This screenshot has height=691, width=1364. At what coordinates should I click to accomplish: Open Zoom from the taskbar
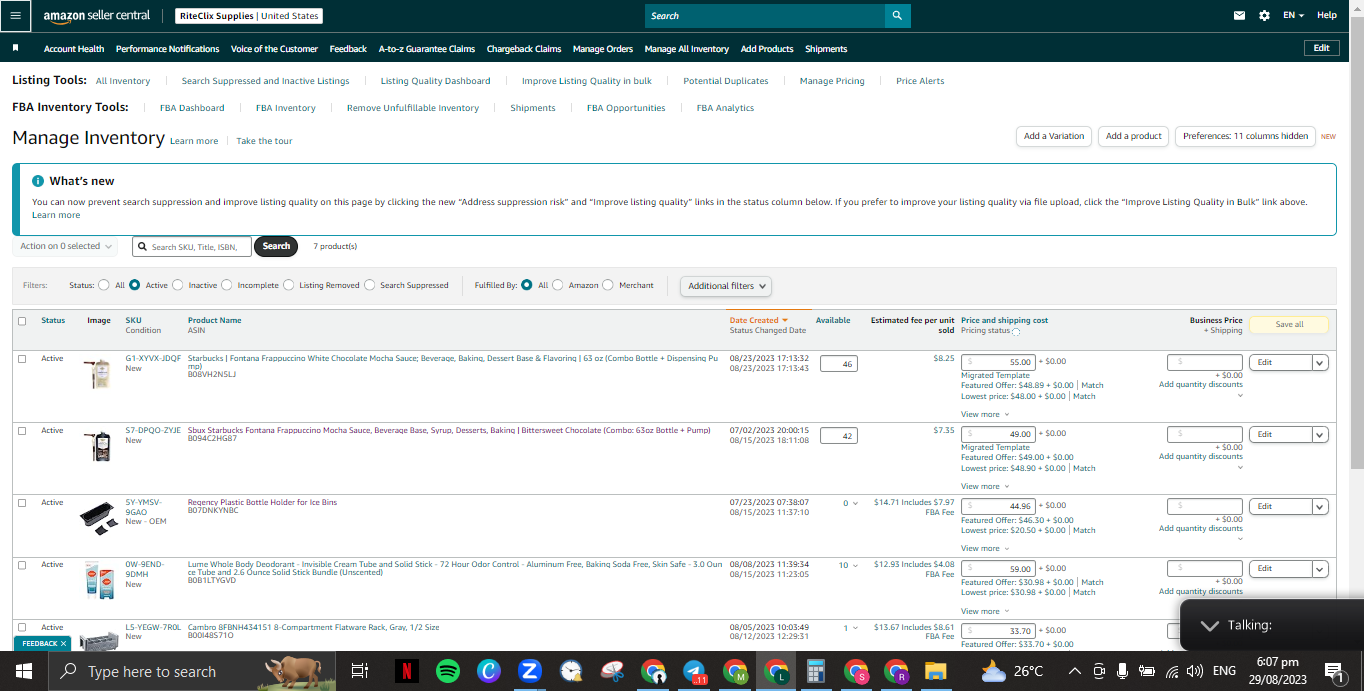point(529,671)
